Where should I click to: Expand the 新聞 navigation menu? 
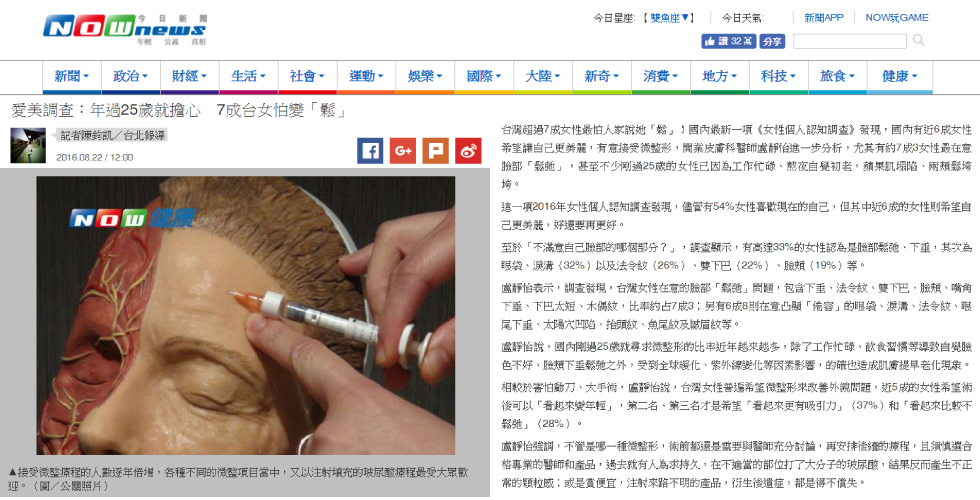point(71,76)
